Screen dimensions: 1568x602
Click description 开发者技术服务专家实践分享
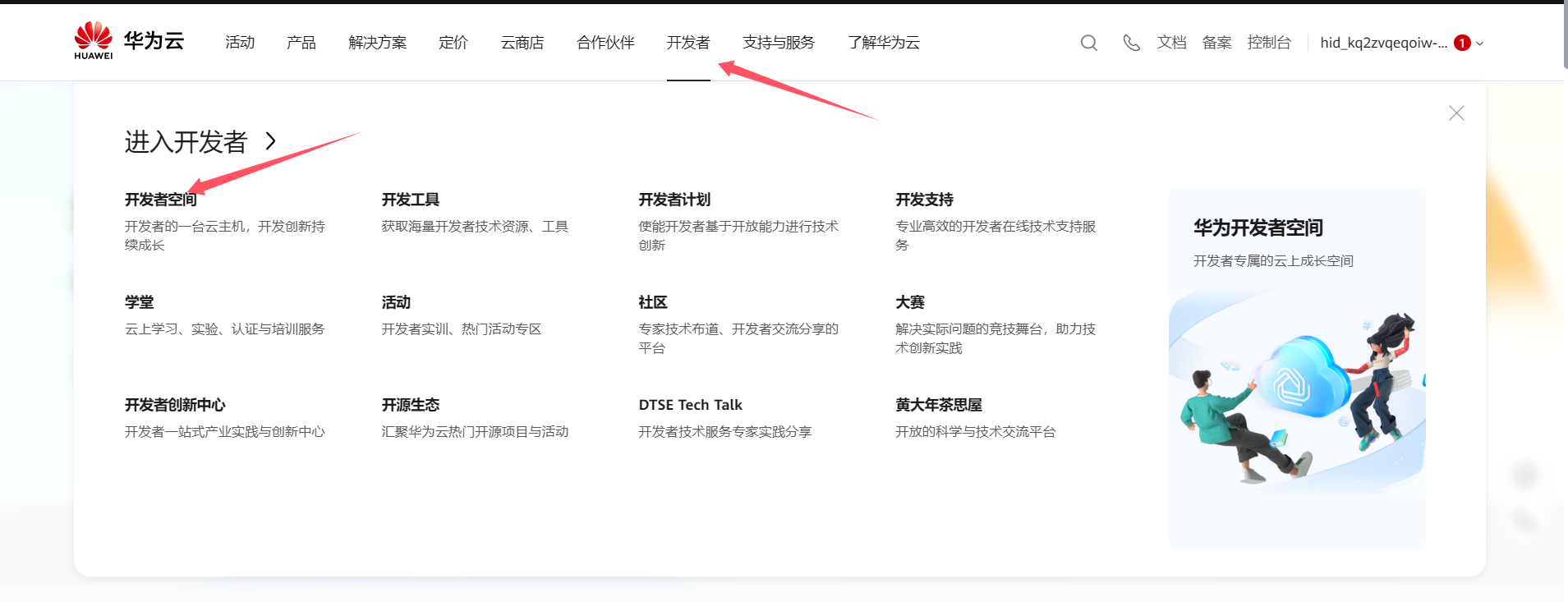pyautogui.click(x=725, y=432)
